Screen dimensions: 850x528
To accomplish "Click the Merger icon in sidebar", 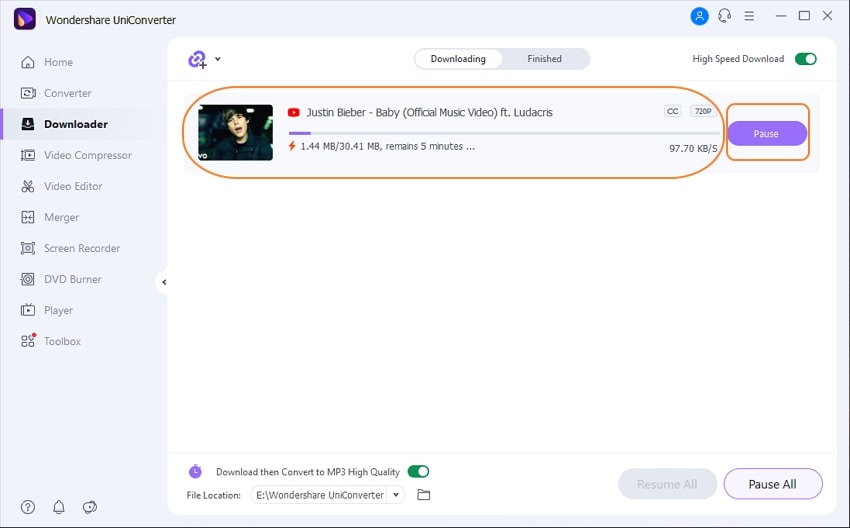I will click(x=28, y=217).
